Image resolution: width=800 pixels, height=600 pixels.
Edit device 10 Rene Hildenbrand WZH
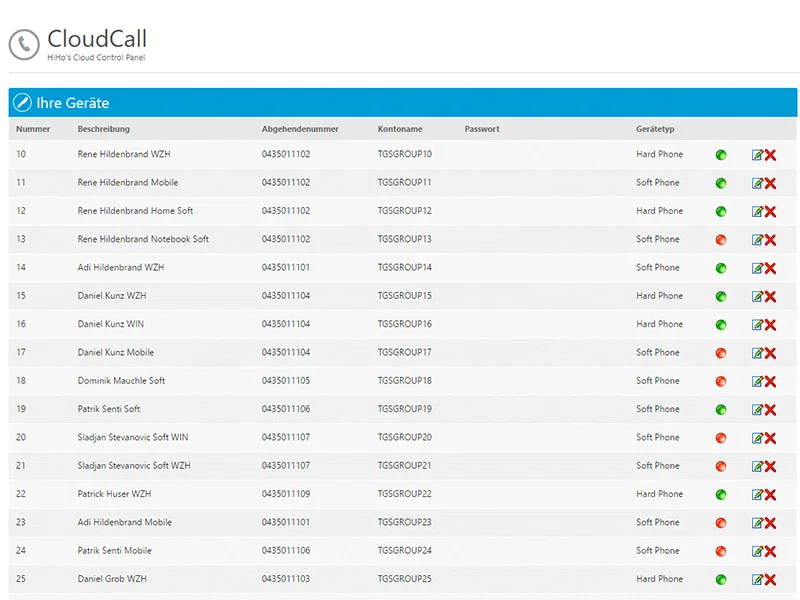click(x=757, y=155)
